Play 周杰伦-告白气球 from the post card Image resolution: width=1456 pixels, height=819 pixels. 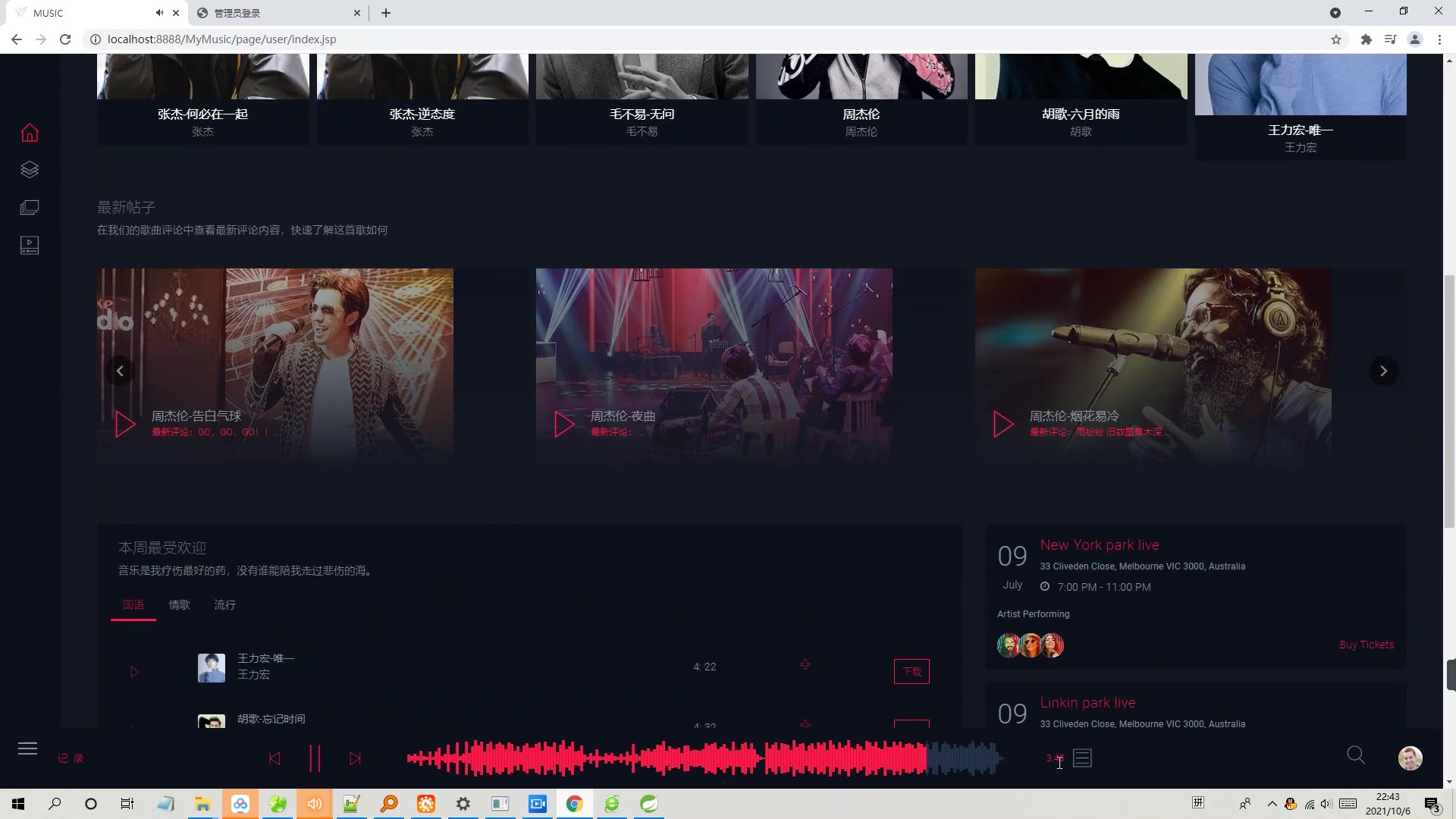pyautogui.click(x=125, y=424)
